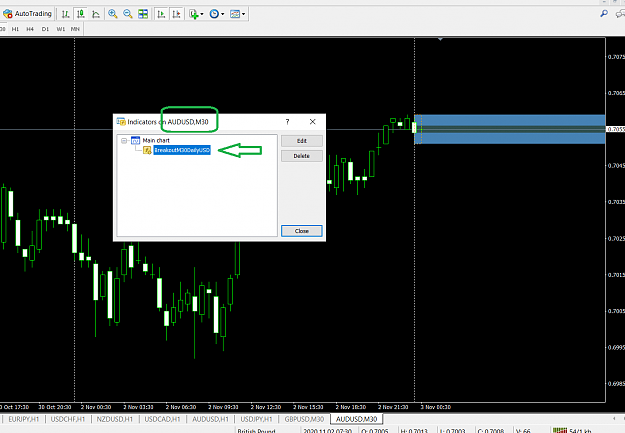Collapse the Main chart tree node

124,140
